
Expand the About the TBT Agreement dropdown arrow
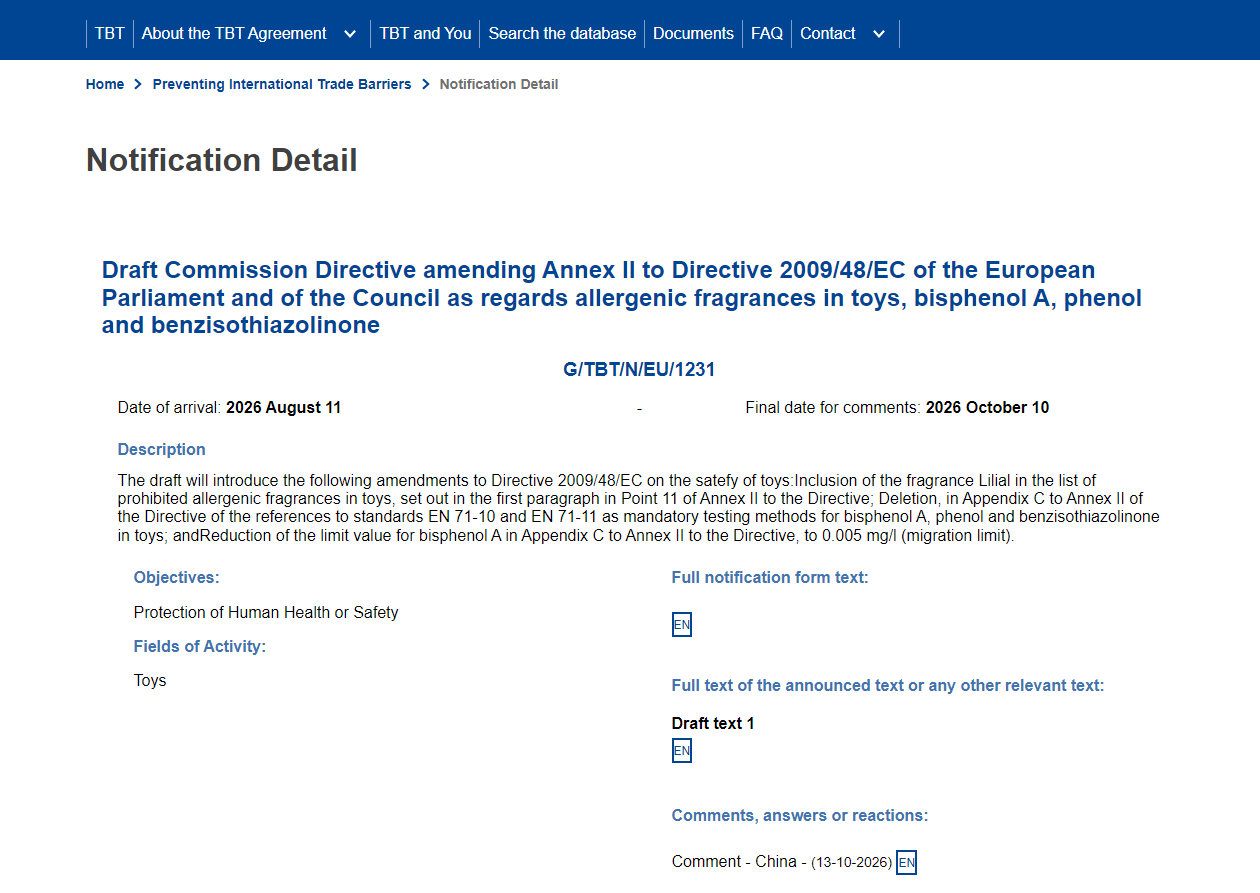tap(350, 34)
